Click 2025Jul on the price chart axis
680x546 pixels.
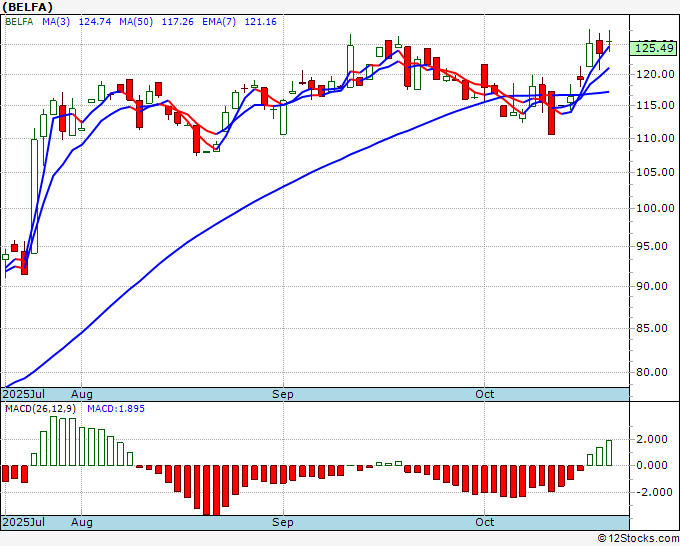[x=24, y=394]
